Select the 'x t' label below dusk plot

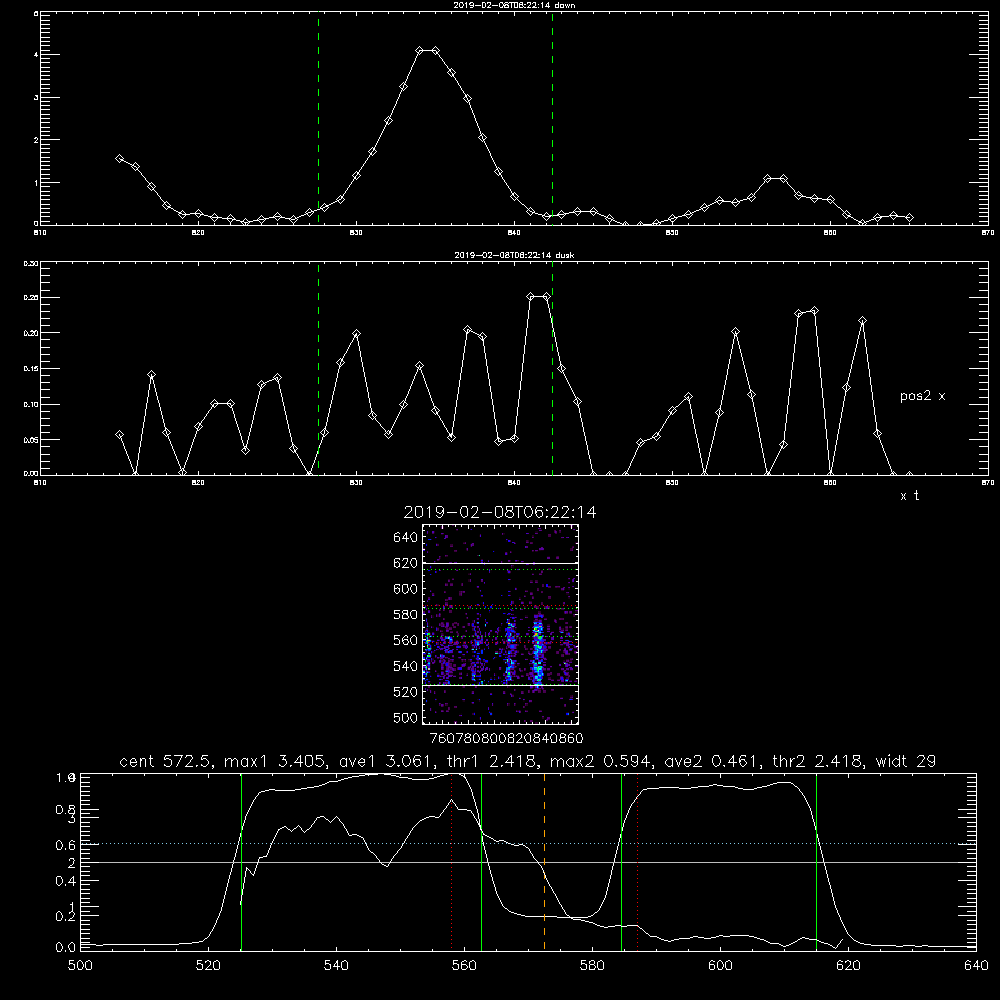pyautogui.click(x=909, y=496)
